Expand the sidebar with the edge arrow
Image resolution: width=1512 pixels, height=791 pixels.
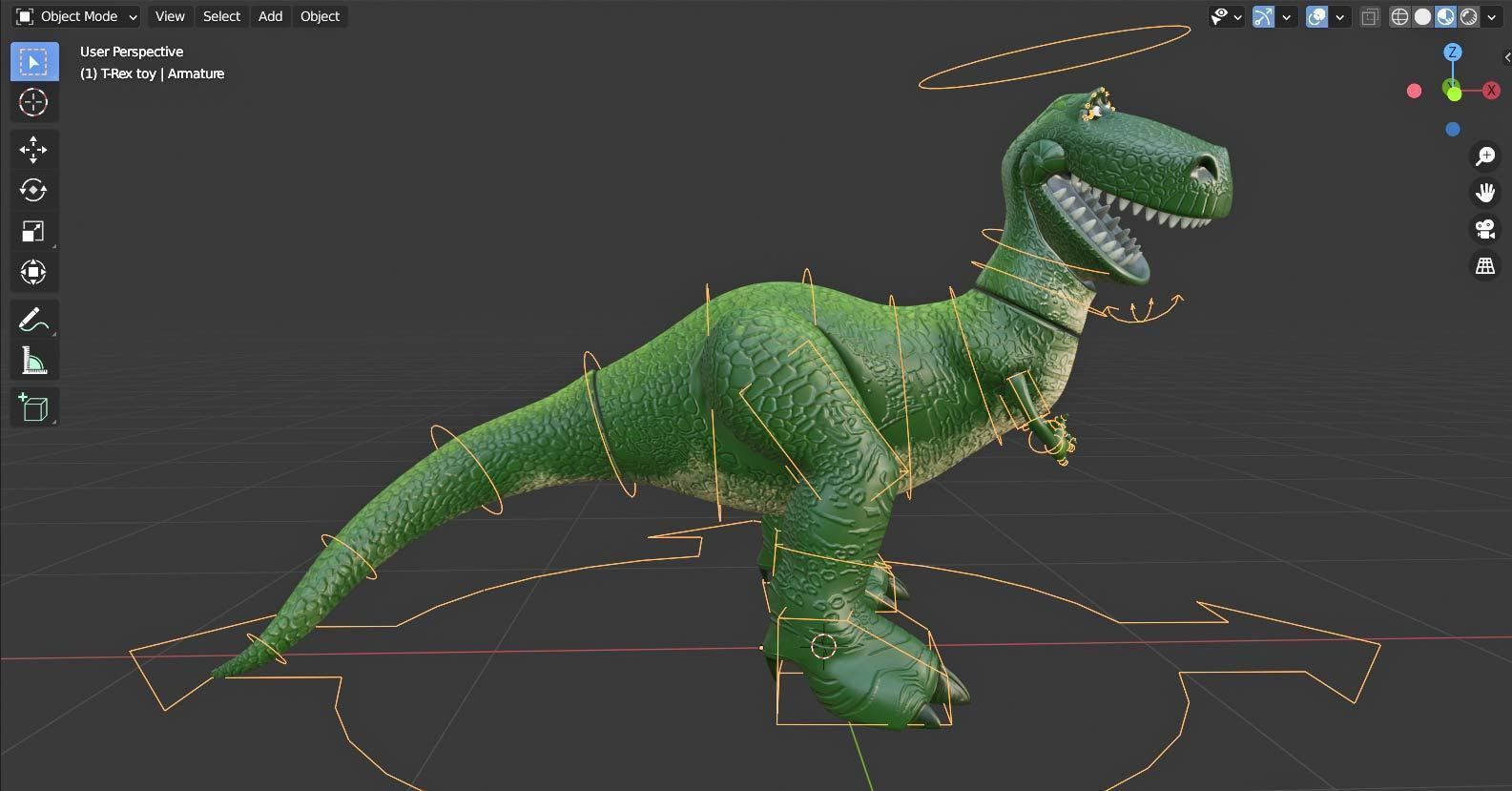click(1506, 57)
